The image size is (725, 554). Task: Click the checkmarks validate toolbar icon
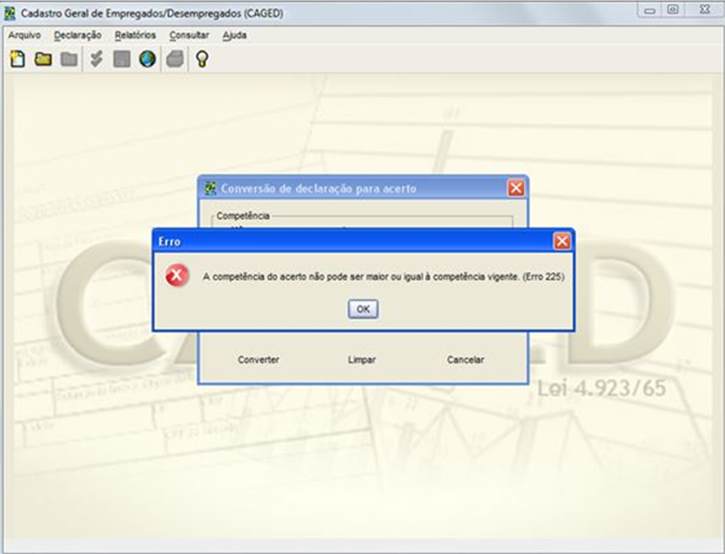(96, 59)
